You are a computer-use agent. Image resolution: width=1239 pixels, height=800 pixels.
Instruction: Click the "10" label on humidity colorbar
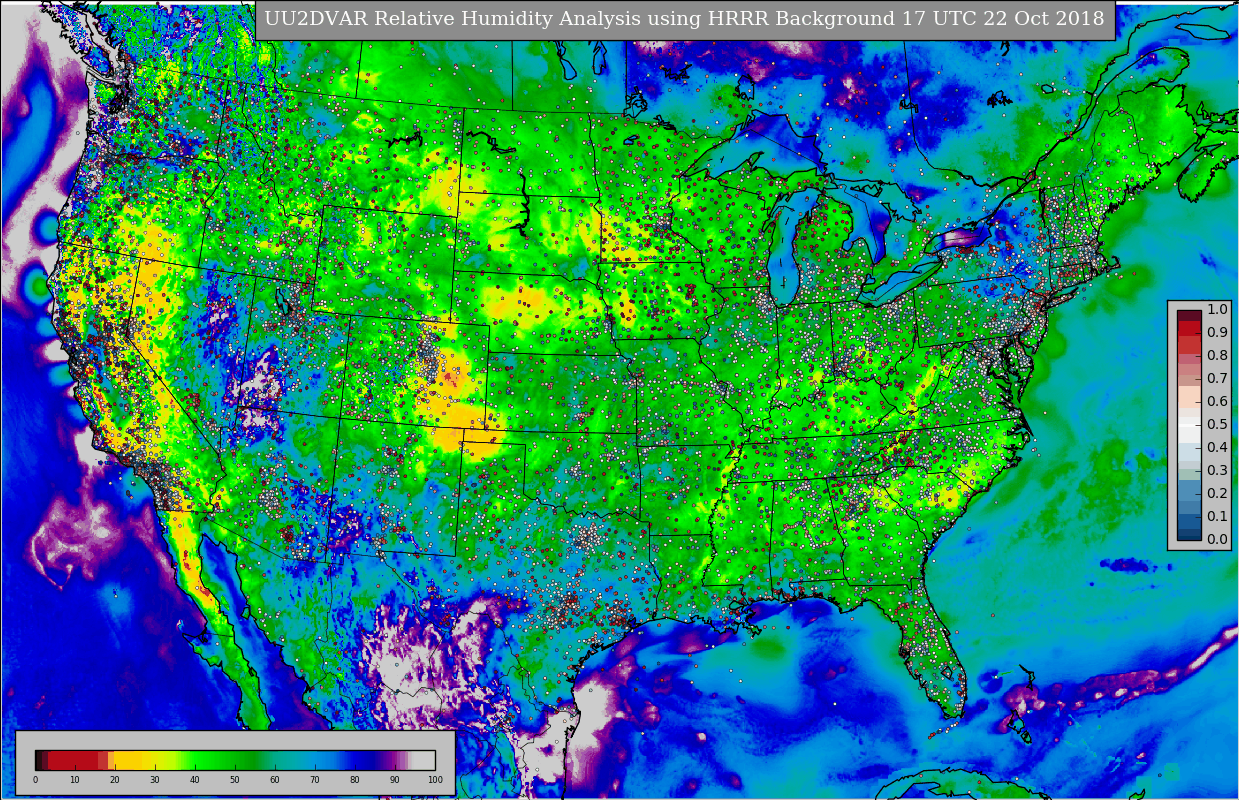(75, 780)
